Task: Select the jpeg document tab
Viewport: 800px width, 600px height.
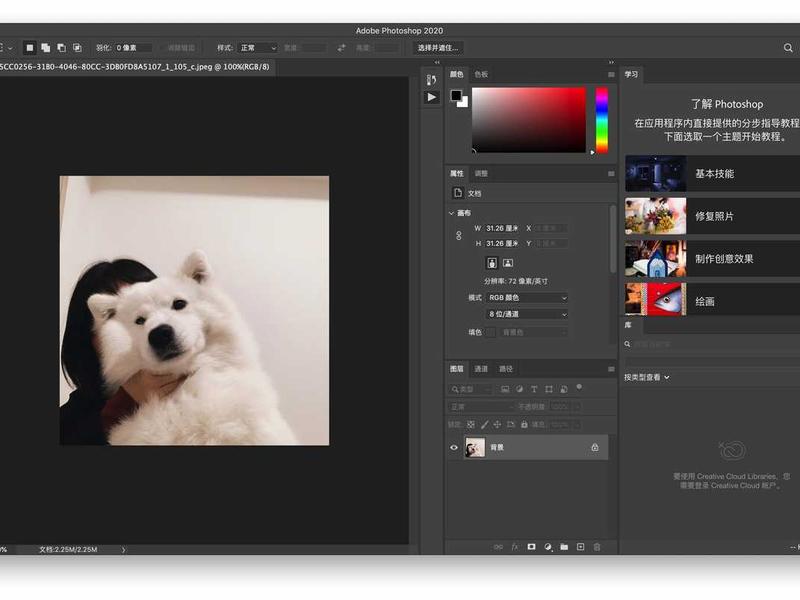Action: coord(137,67)
